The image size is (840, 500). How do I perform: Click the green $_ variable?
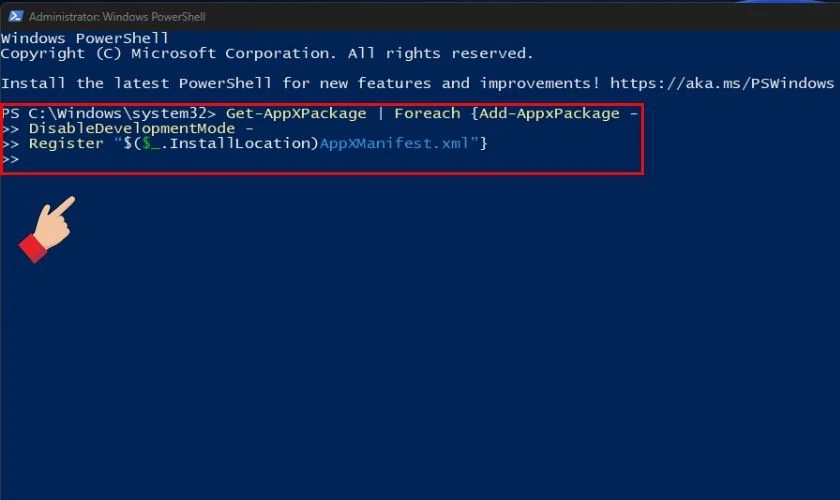click(151, 144)
